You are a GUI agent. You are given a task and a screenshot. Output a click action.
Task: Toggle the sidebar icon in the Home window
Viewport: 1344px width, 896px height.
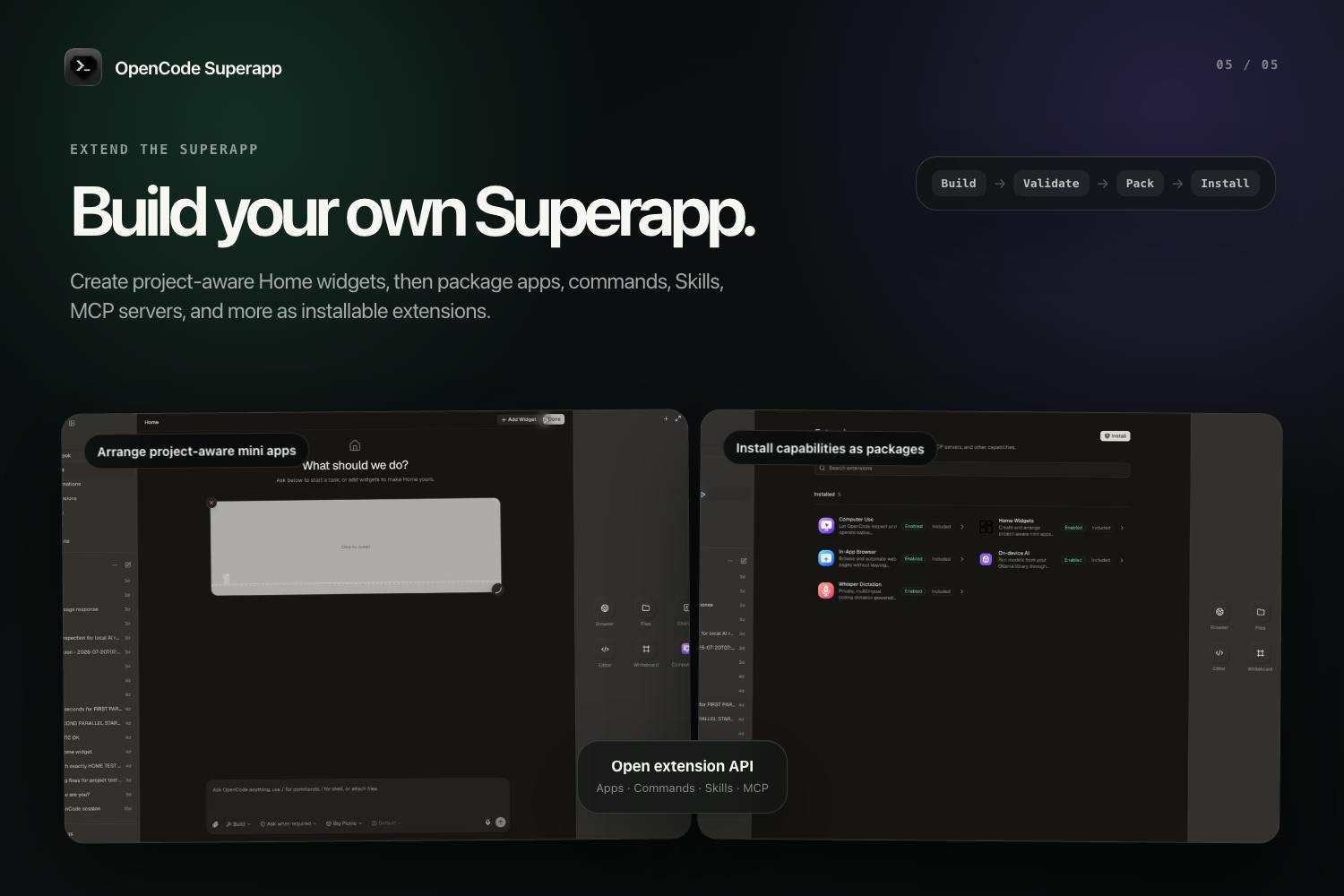[x=72, y=424]
